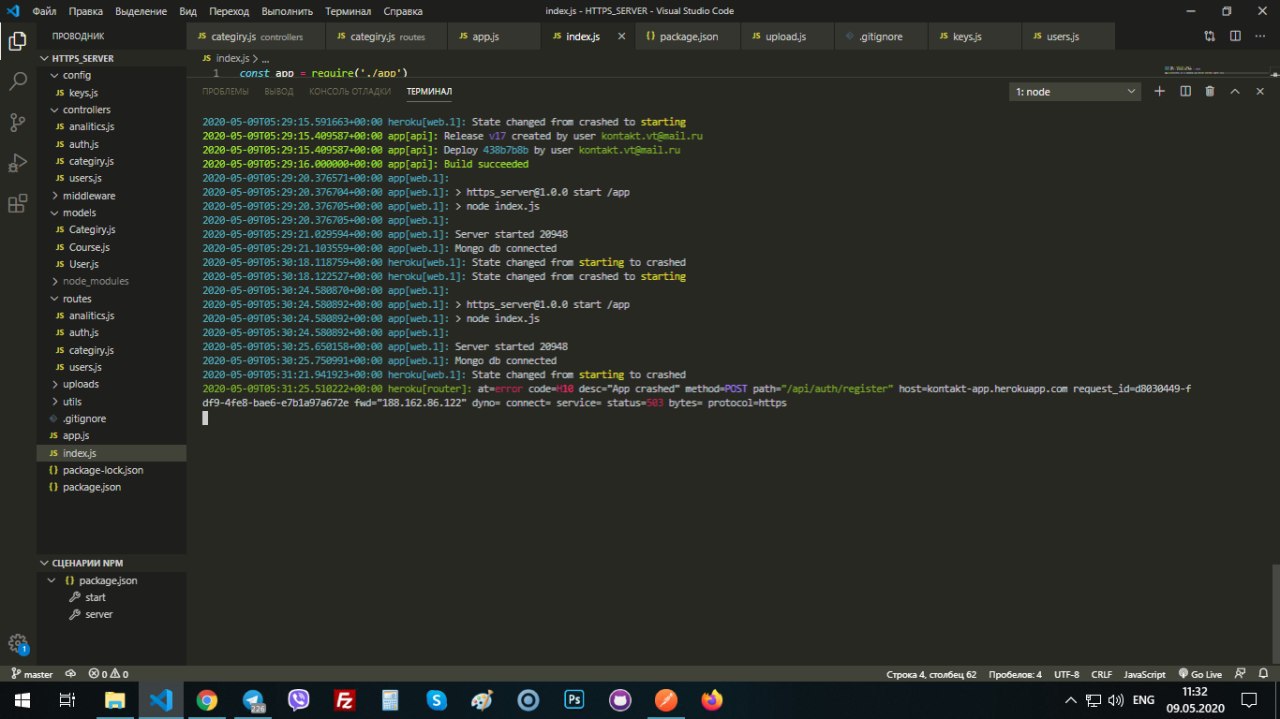Start Go Live server
The image size is (1280, 719).
click(x=1201, y=674)
